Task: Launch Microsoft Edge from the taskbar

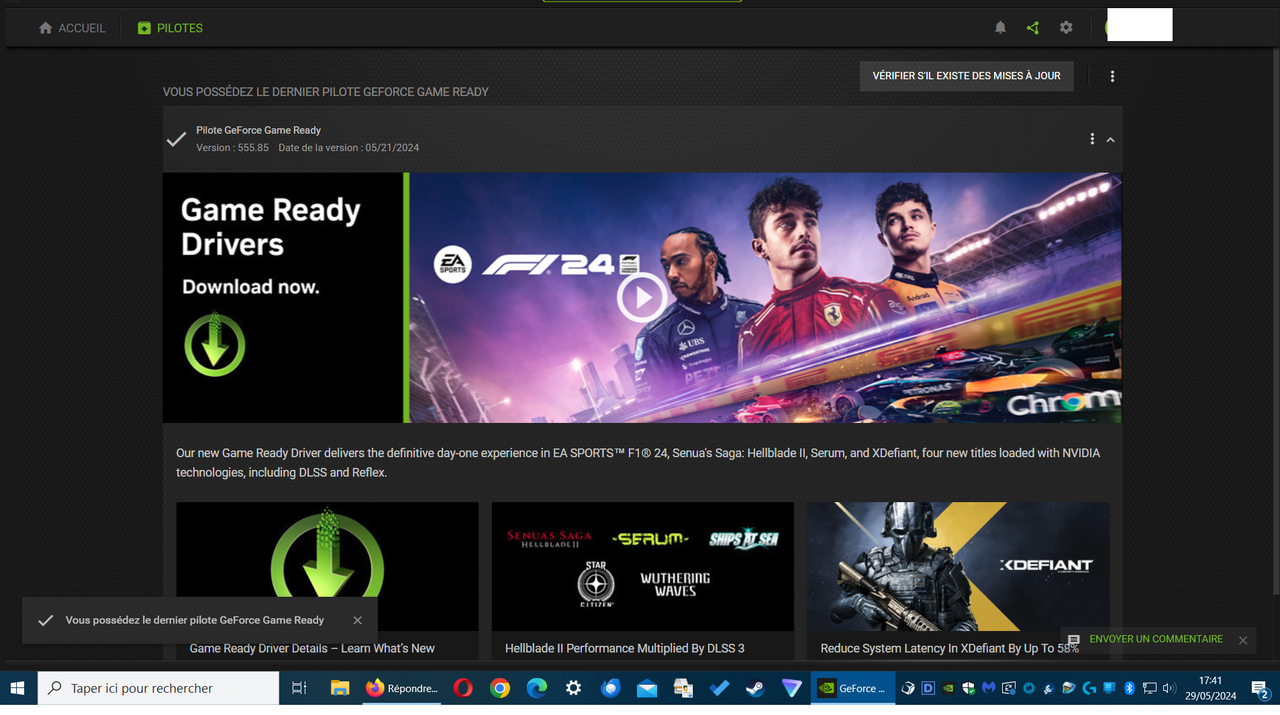Action: pos(537,688)
